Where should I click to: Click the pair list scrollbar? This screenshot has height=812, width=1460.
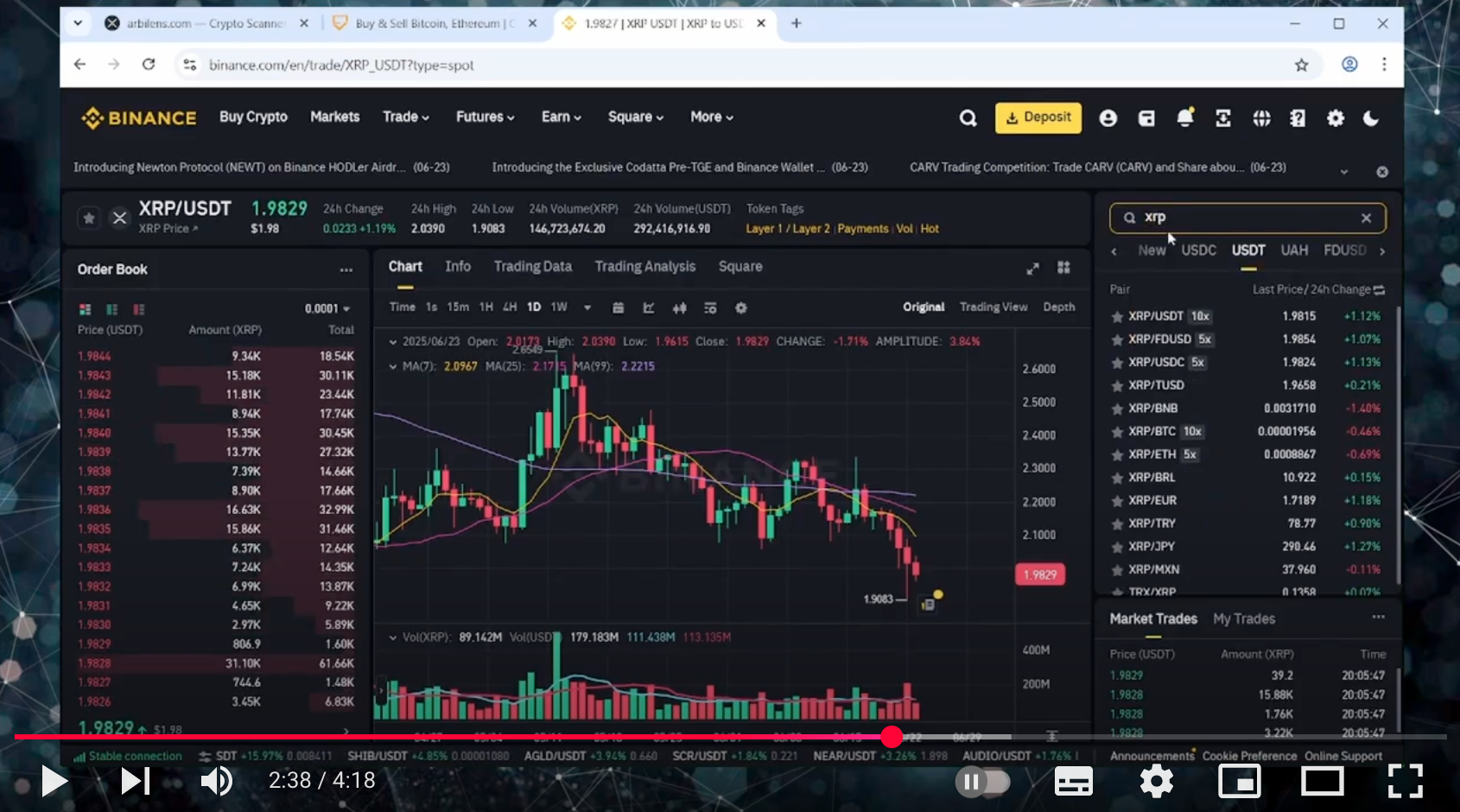point(1397,445)
